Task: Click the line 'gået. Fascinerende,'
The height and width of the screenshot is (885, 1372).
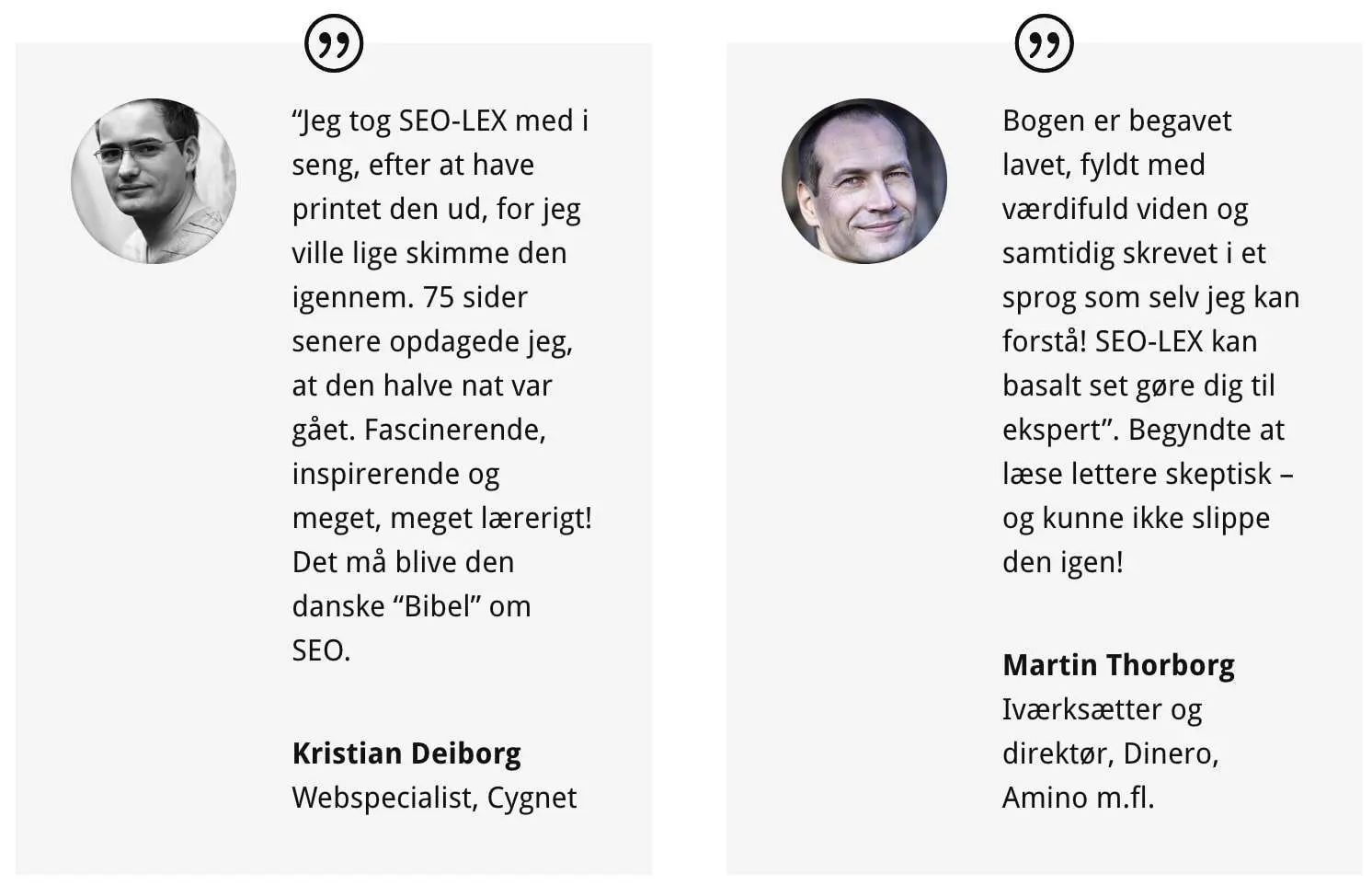Action: (x=418, y=431)
